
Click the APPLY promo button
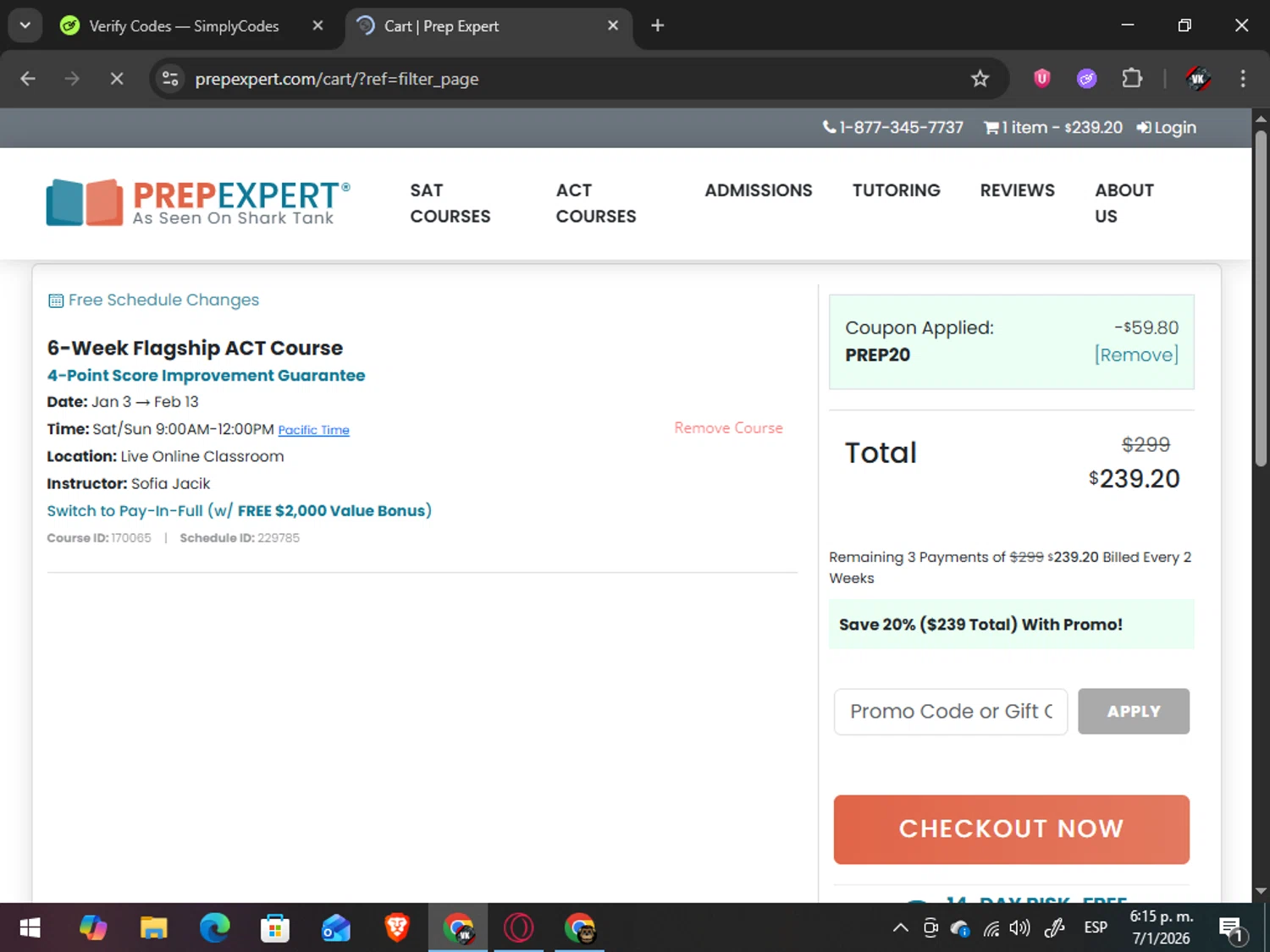tap(1133, 711)
